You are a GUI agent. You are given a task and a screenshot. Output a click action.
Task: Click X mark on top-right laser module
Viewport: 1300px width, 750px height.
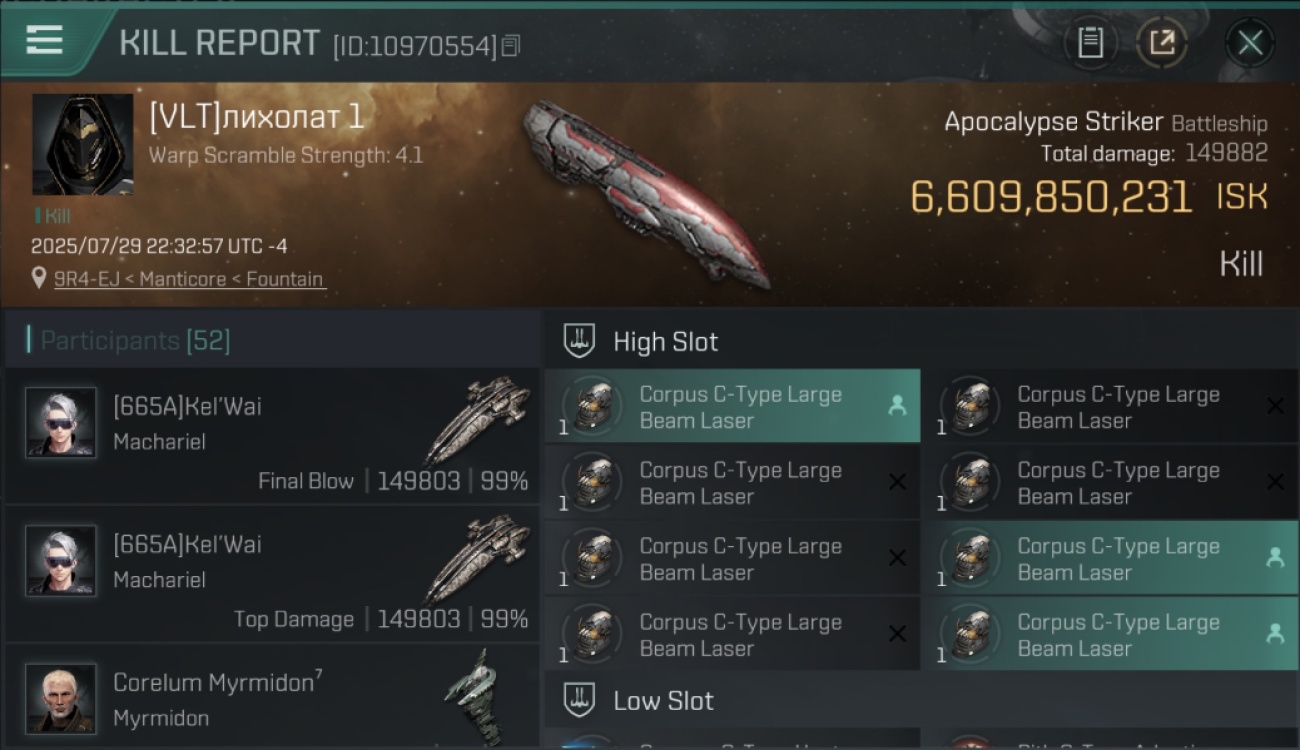(x=1275, y=406)
